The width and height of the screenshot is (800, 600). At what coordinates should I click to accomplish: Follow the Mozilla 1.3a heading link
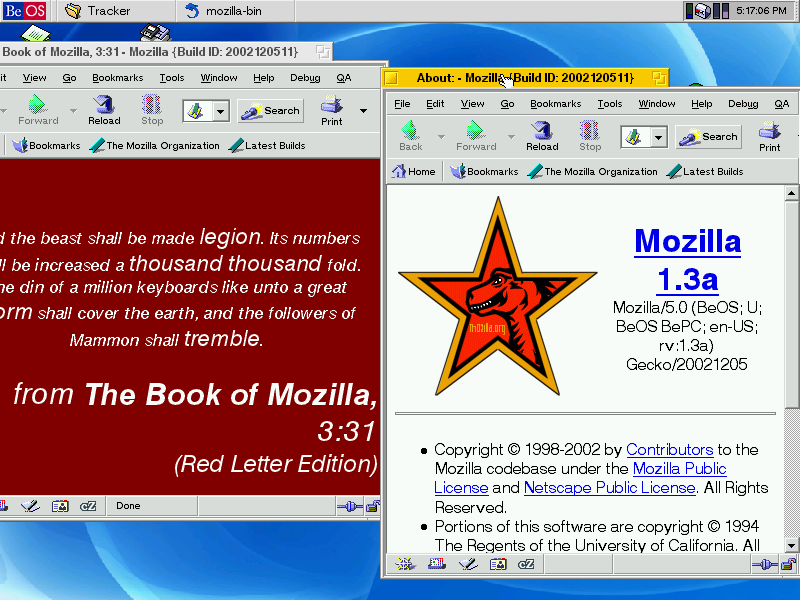coord(687,260)
